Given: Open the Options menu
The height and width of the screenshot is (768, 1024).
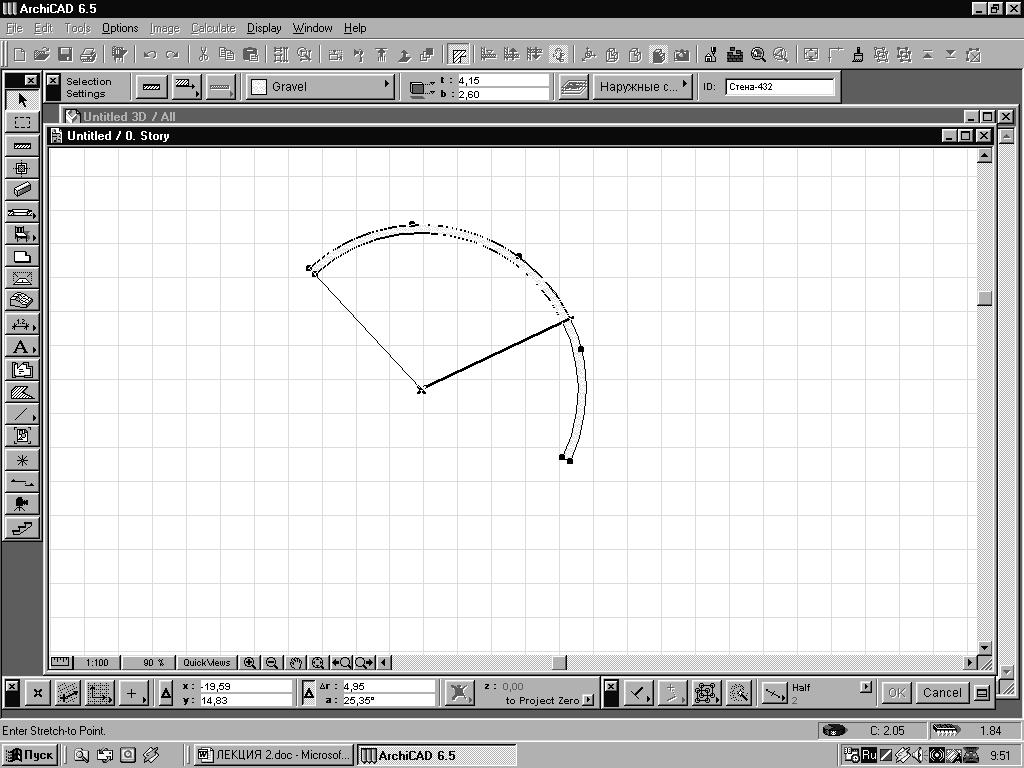Looking at the screenshot, I should tap(120, 28).
